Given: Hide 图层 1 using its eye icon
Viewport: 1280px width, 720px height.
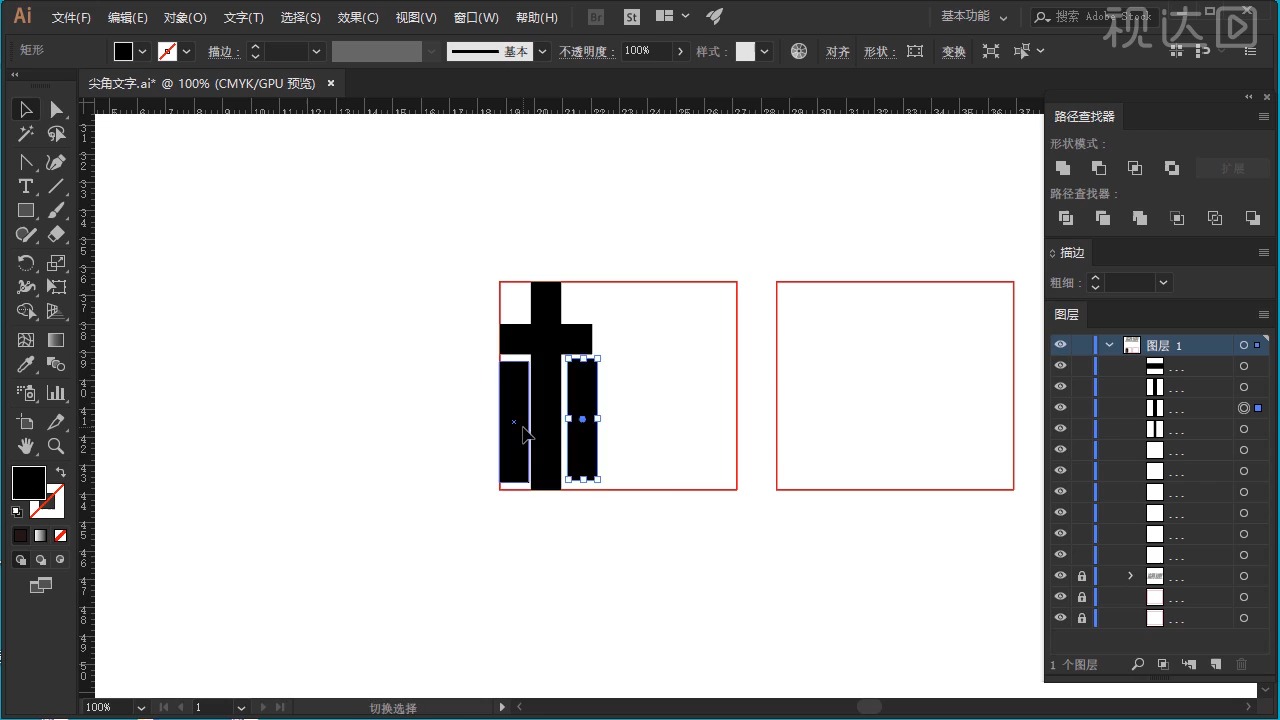Looking at the screenshot, I should click(x=1060, y=345).
